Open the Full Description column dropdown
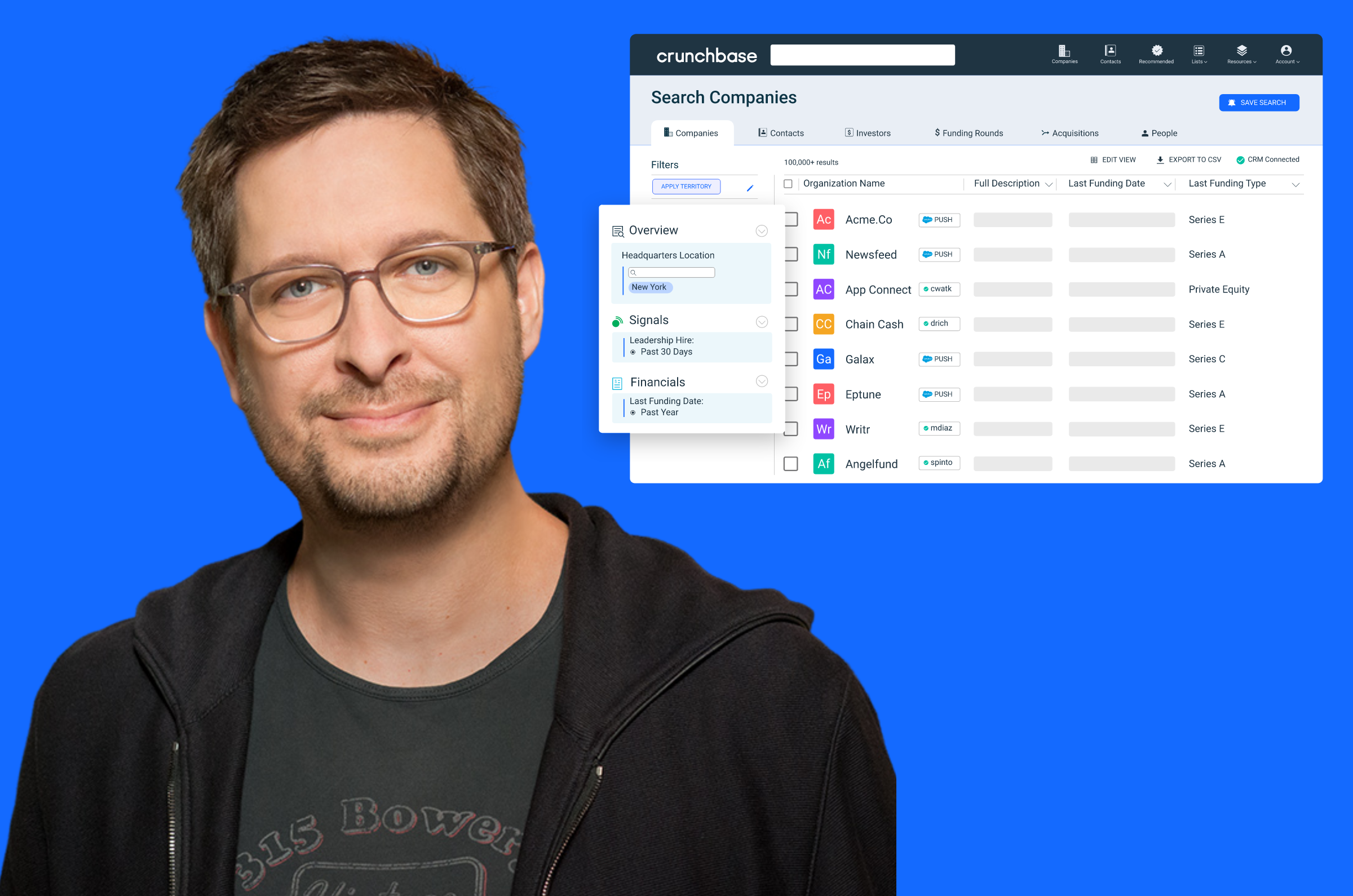Screen dimensions: 1353x896 pyautogui.click(x=1049, y=185)
